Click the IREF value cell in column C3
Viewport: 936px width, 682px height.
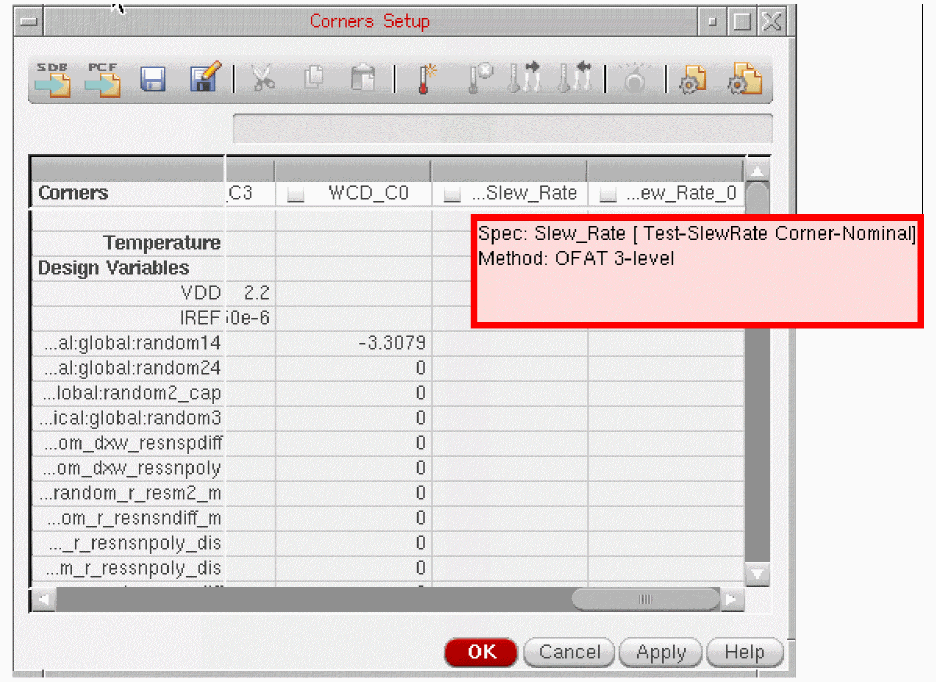[251, 318]
